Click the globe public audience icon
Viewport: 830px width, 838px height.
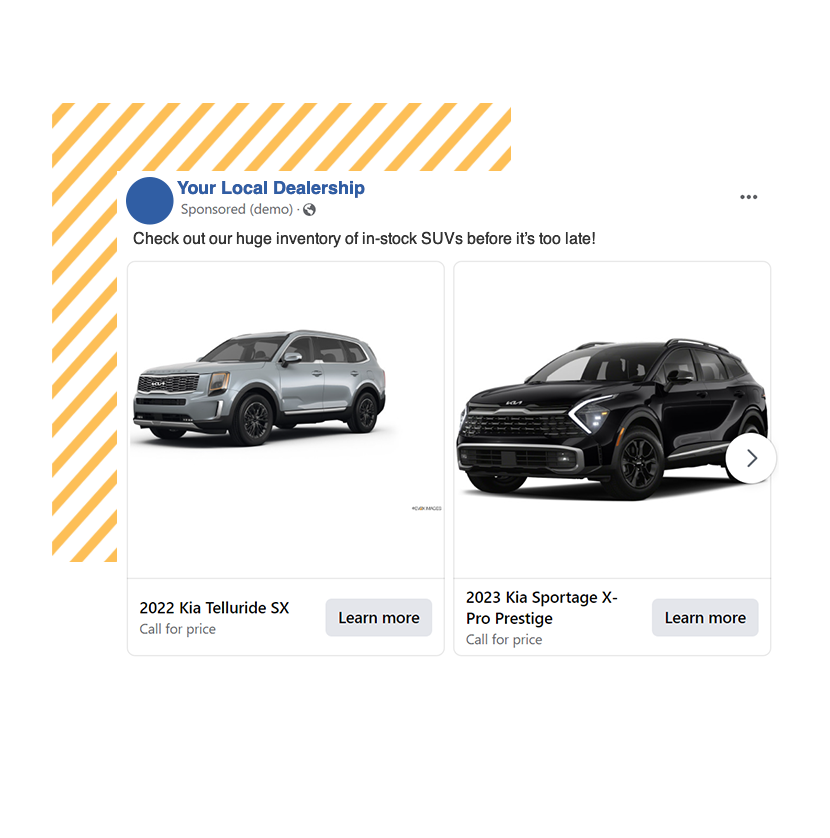pyautogui.click(x=309, y=210)
